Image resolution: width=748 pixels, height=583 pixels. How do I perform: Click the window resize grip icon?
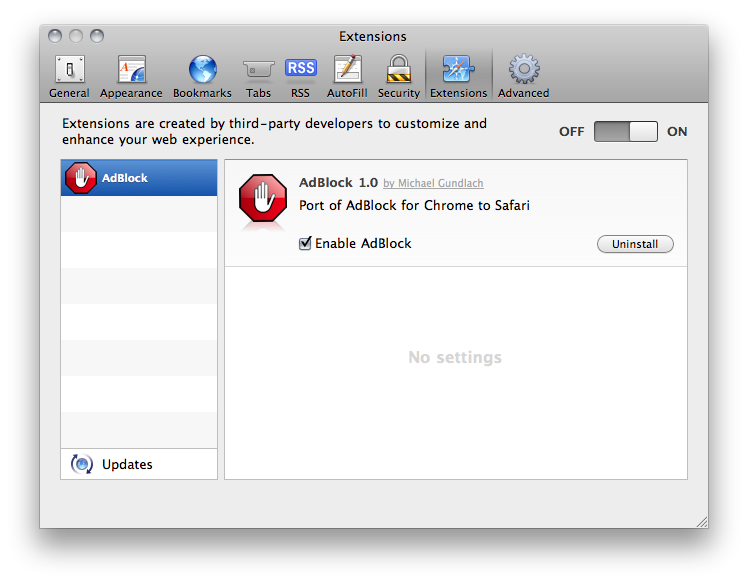702,521
